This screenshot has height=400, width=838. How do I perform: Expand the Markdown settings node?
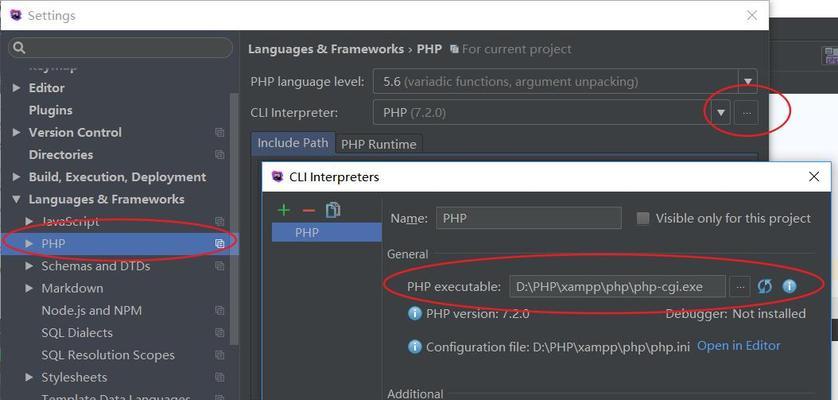pos(29,288)
